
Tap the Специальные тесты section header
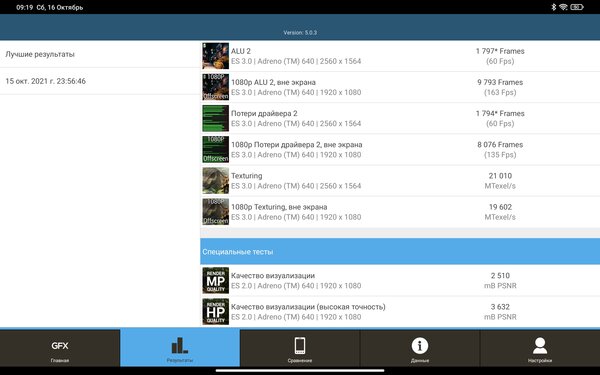point(400,251)
